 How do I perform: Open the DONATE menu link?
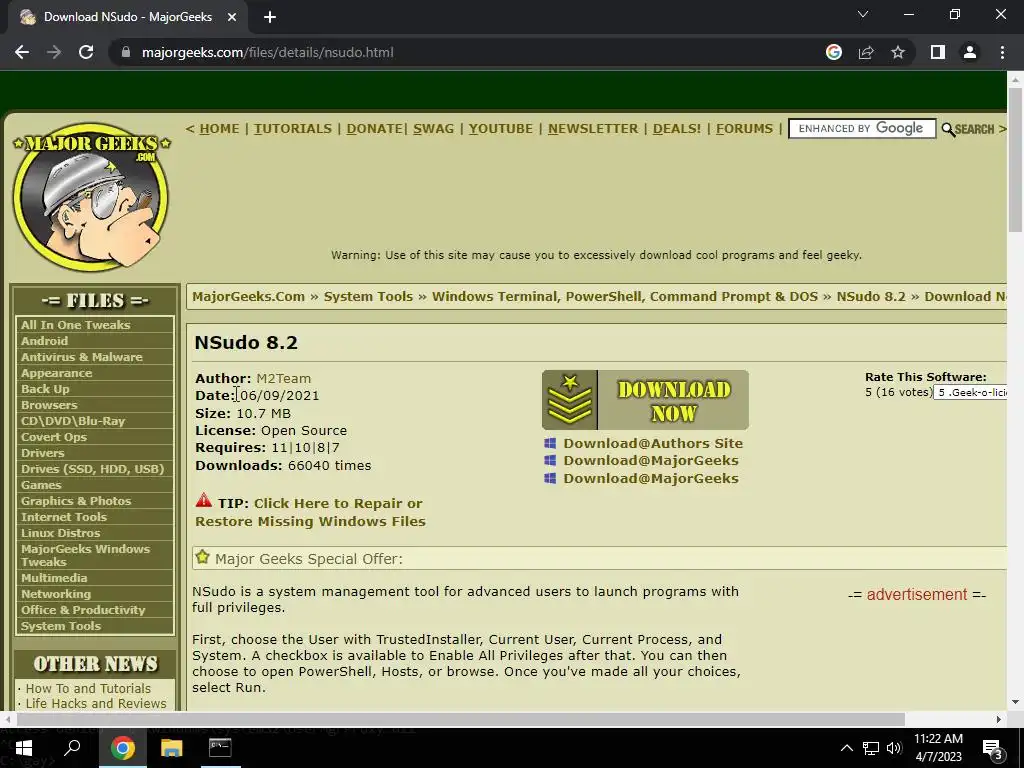click(374, 129)
